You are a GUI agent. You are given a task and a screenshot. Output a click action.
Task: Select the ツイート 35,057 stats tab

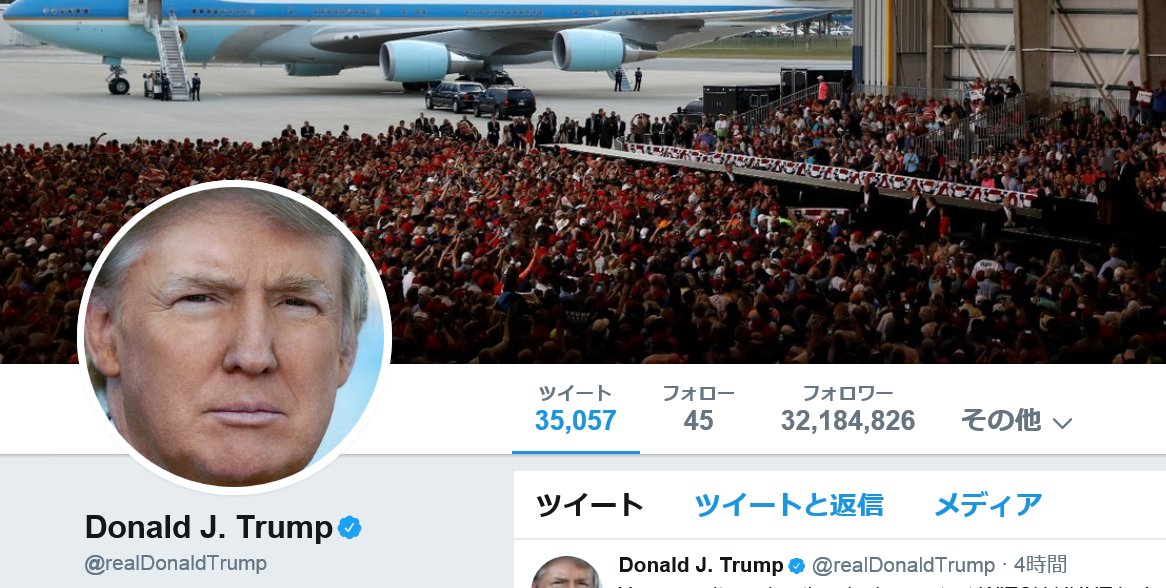(x=576, y=409)
